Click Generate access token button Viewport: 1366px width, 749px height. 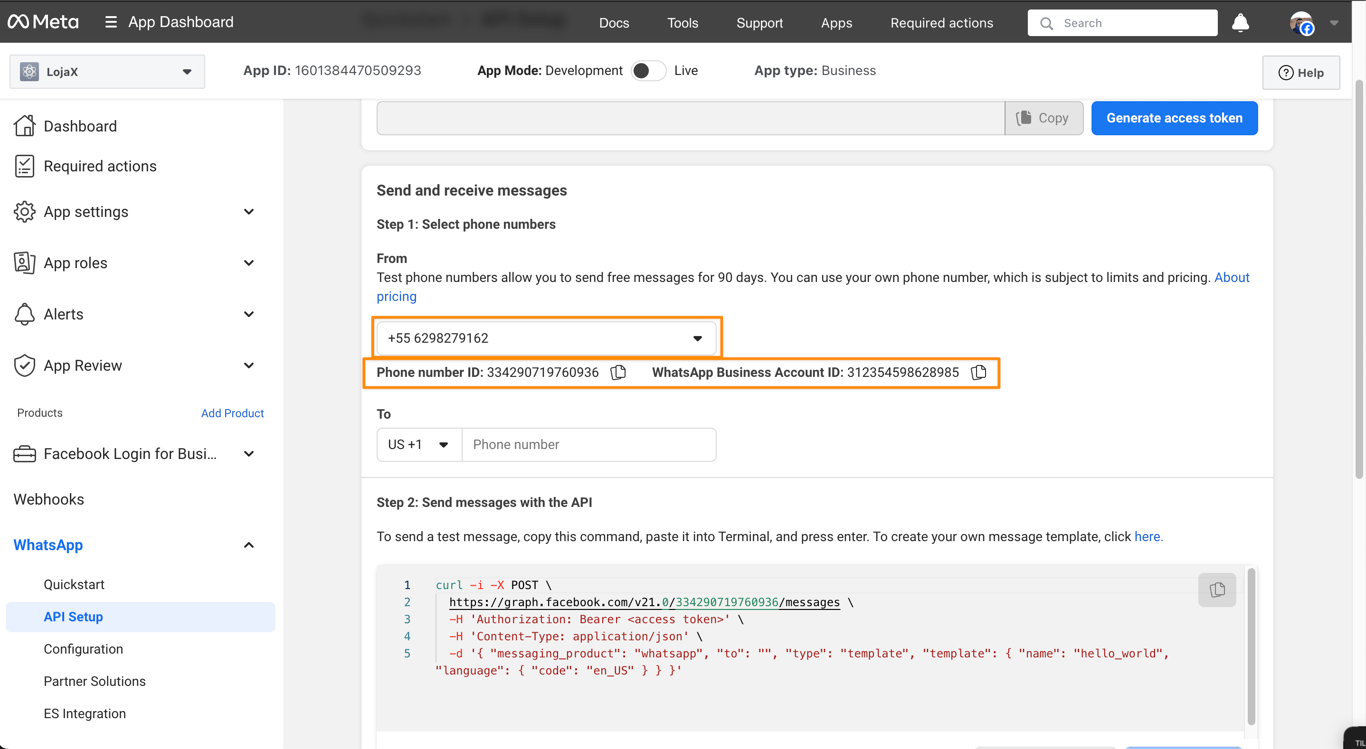pos(1174,118)
